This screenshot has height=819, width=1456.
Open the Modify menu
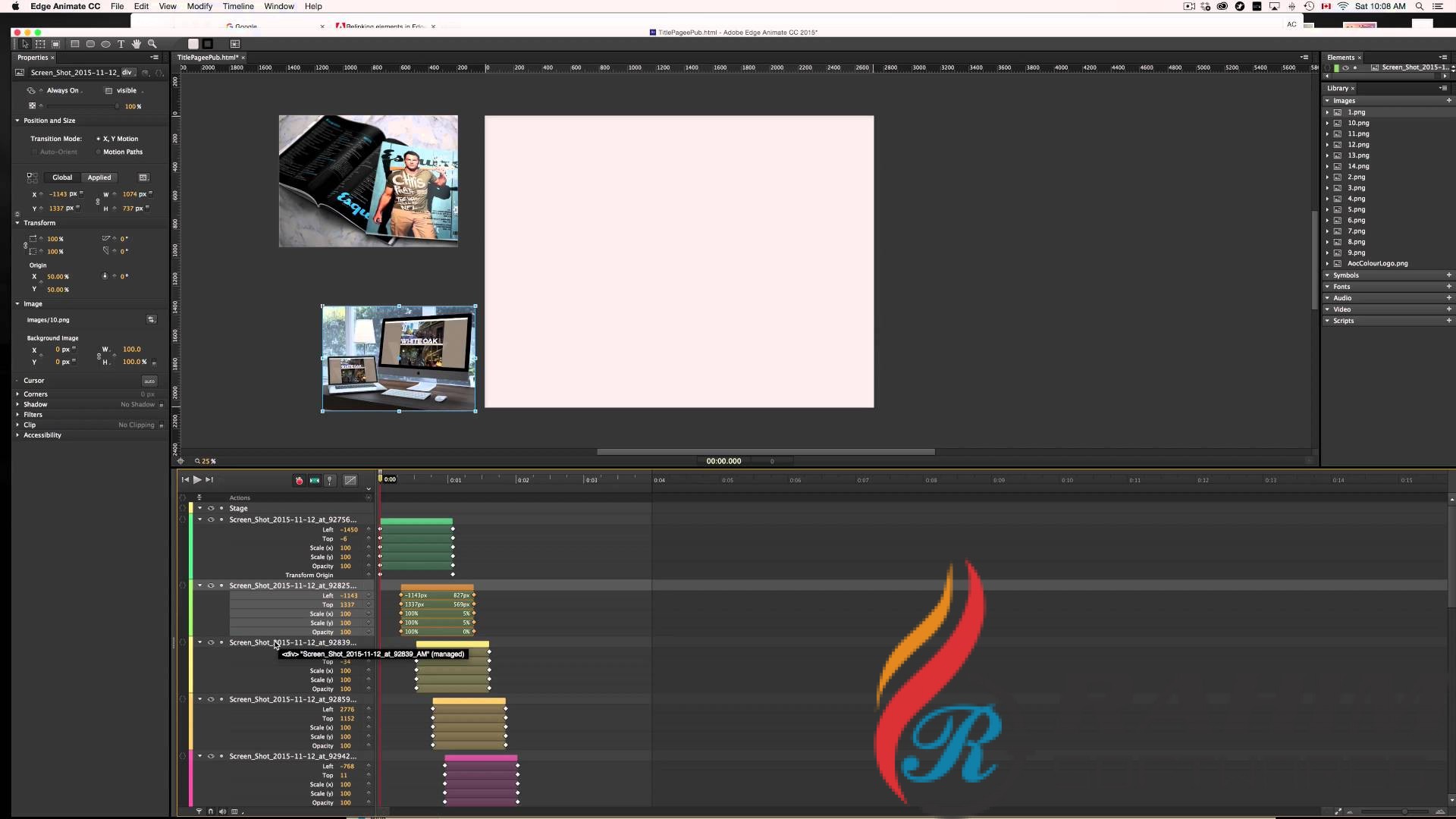click(x=199, y=6)
